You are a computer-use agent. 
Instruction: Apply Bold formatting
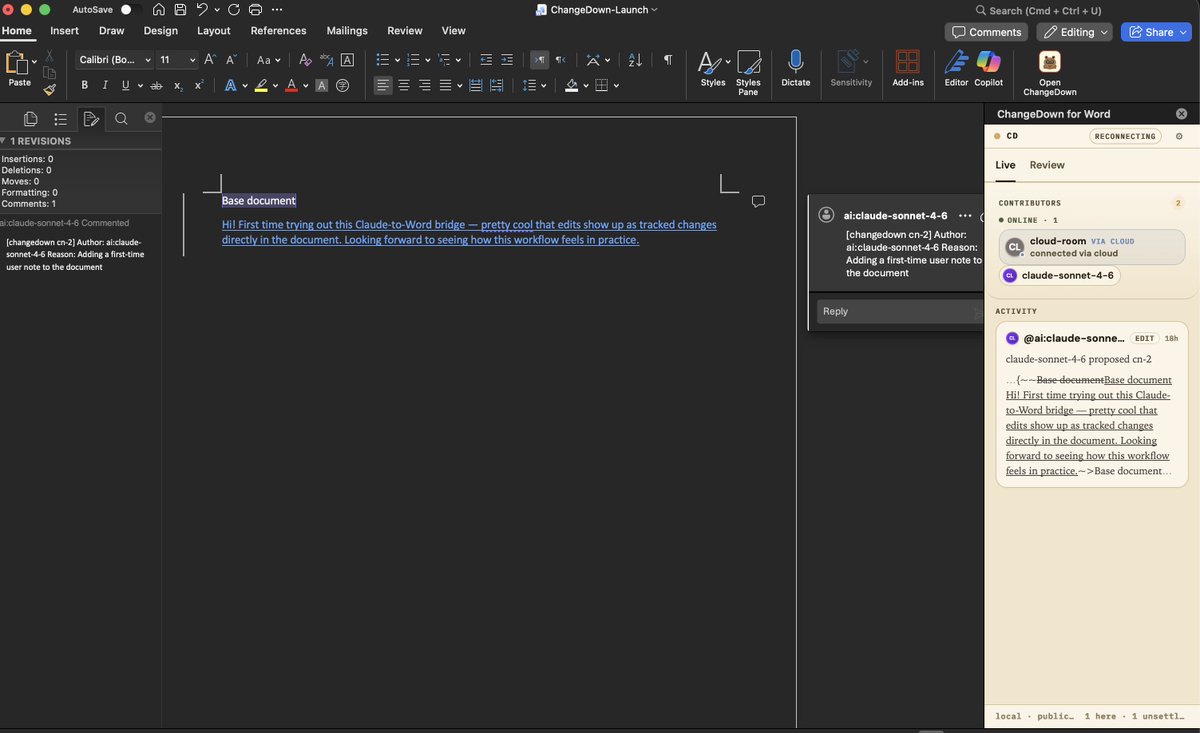[85, 86]
